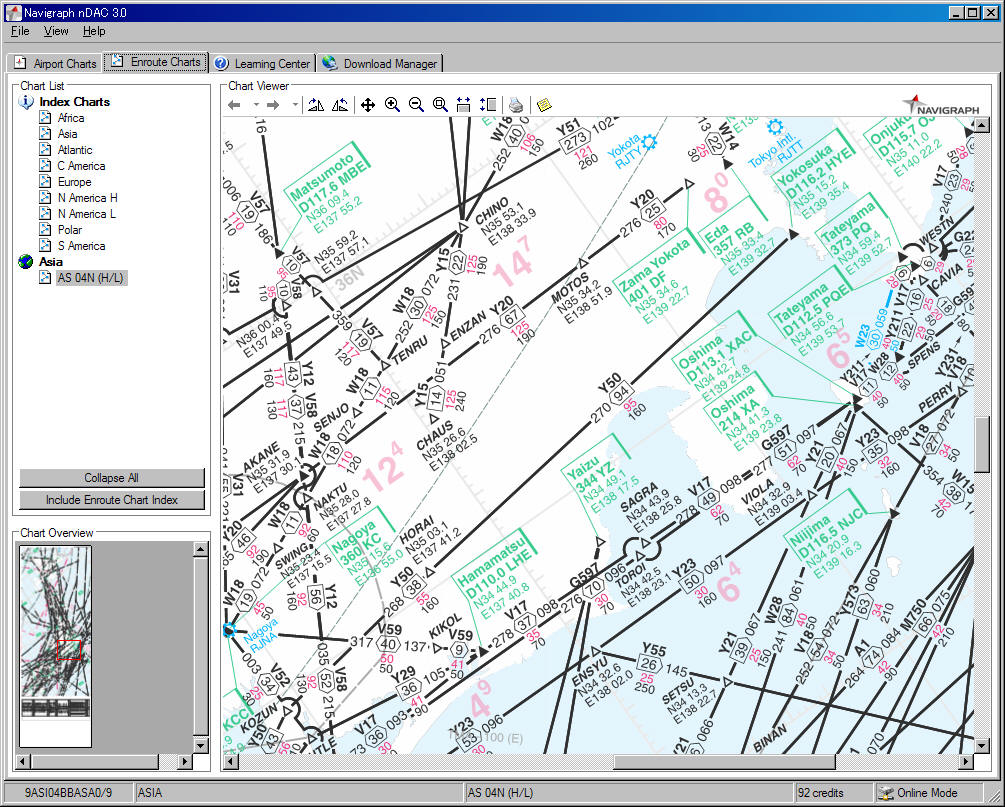Select the Europe index chart
The width and height of the screenshot is (1005, 807).
[74, 182]
